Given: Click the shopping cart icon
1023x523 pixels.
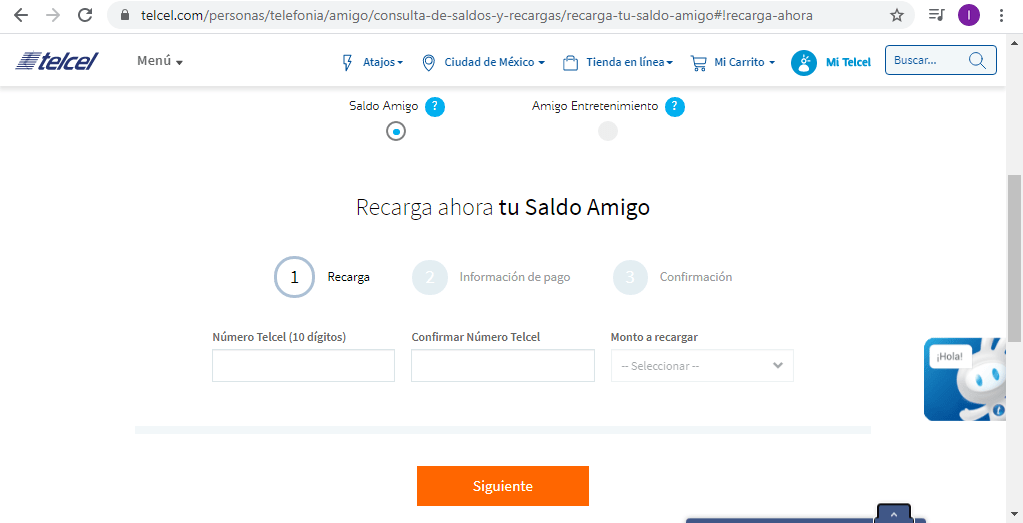Looking at the screenshot, I should coord(698,63).
